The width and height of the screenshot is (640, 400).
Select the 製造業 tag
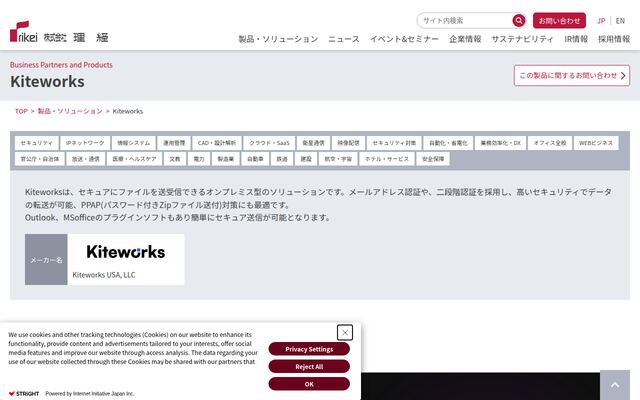point(225,159)
